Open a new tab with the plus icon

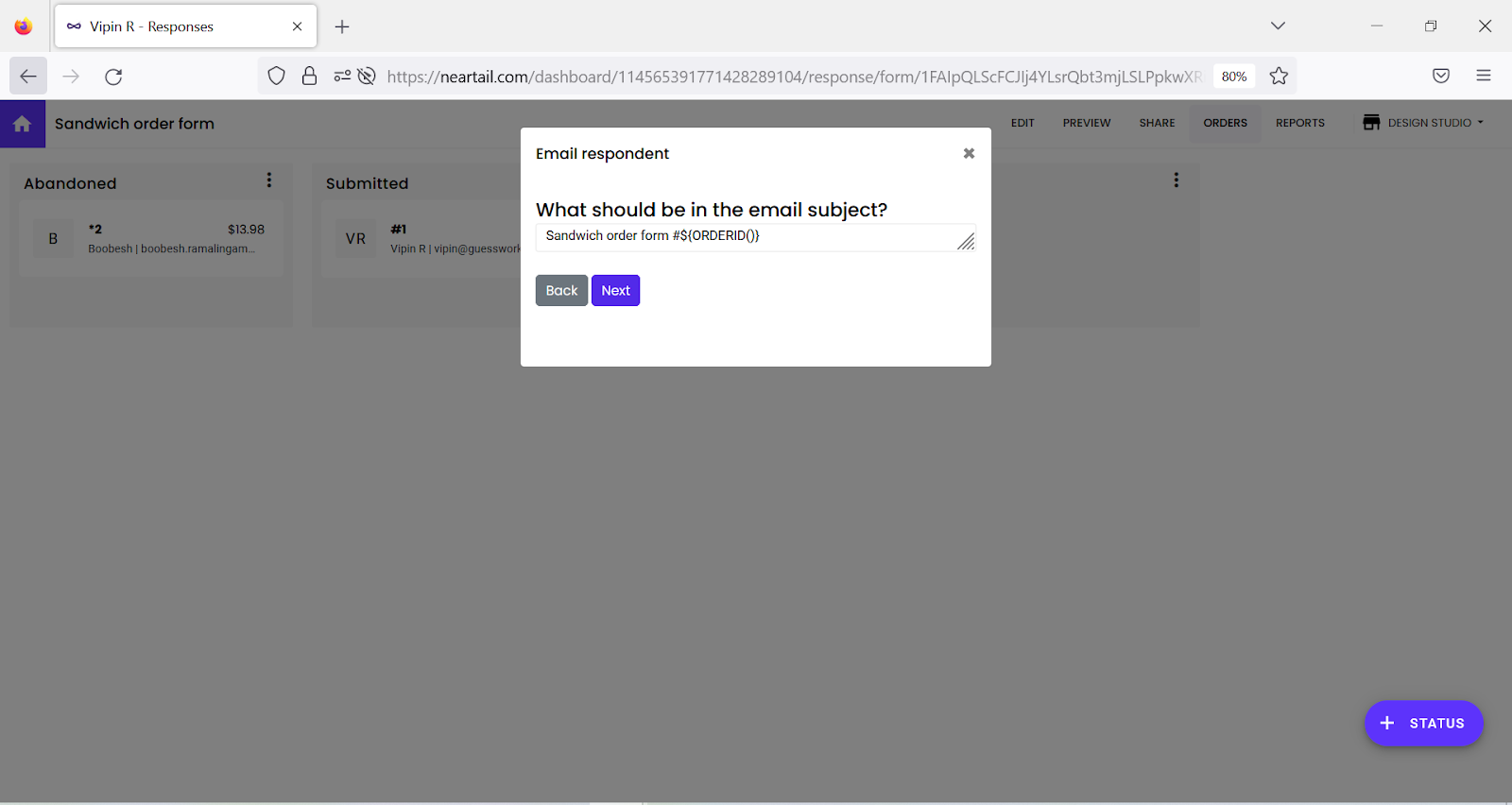tap(342, 26)
